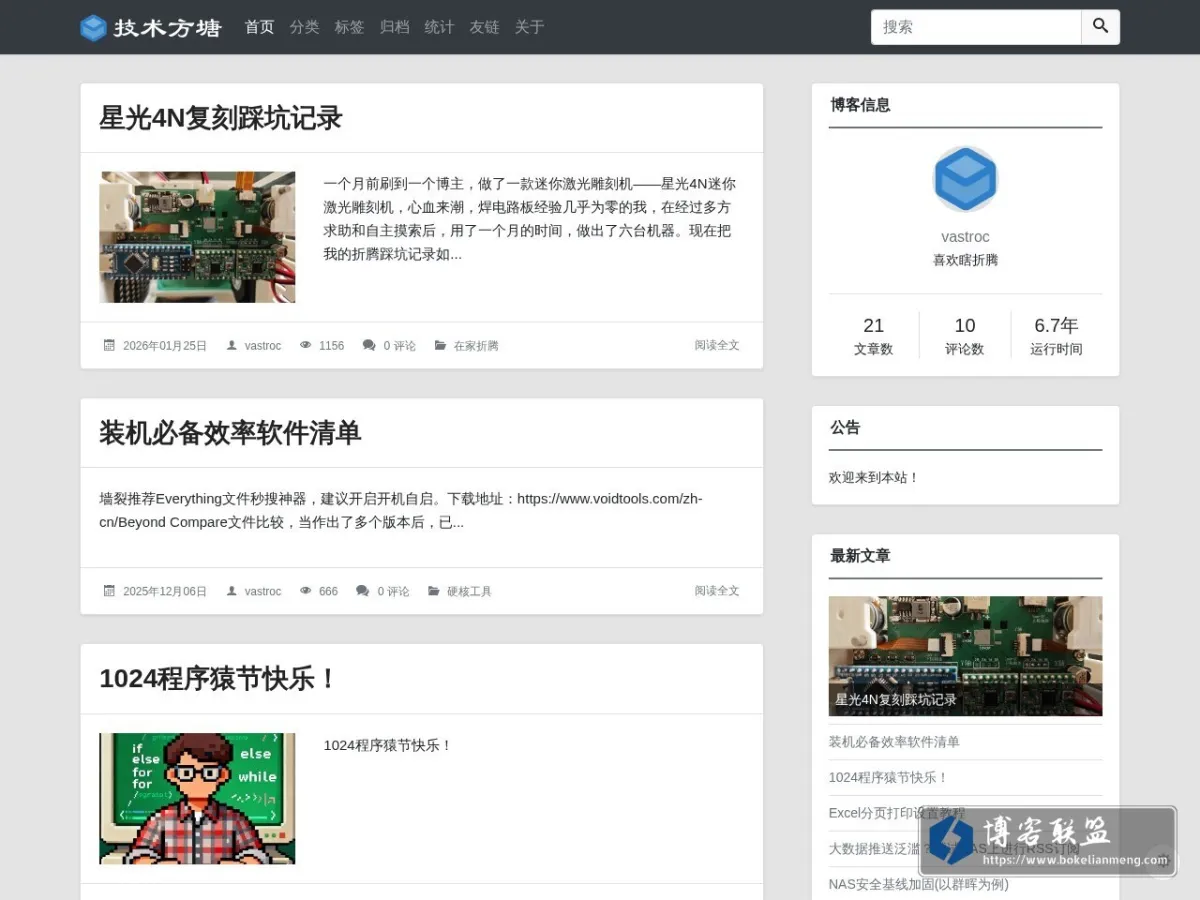
Task: Open sidebar link 装机必备效率软件清单
Action: 894,742
